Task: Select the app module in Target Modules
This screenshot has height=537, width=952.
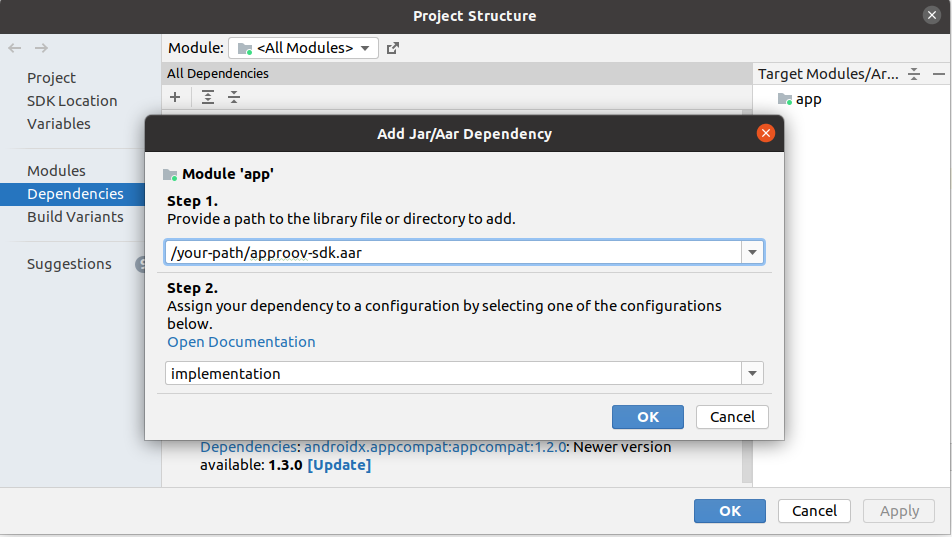Action: [x=808, y=99]
